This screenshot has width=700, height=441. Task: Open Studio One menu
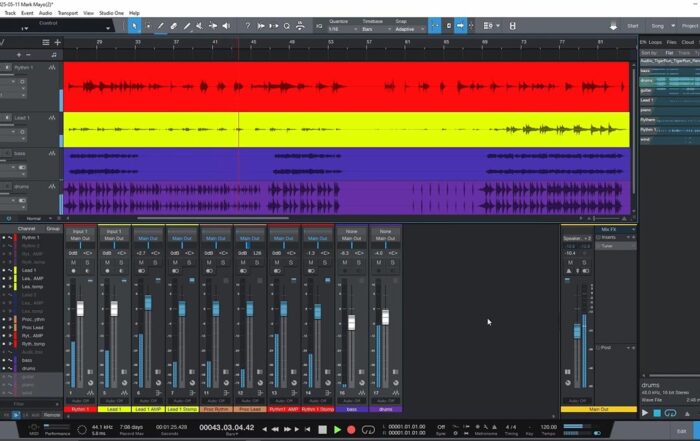(111, 13)
